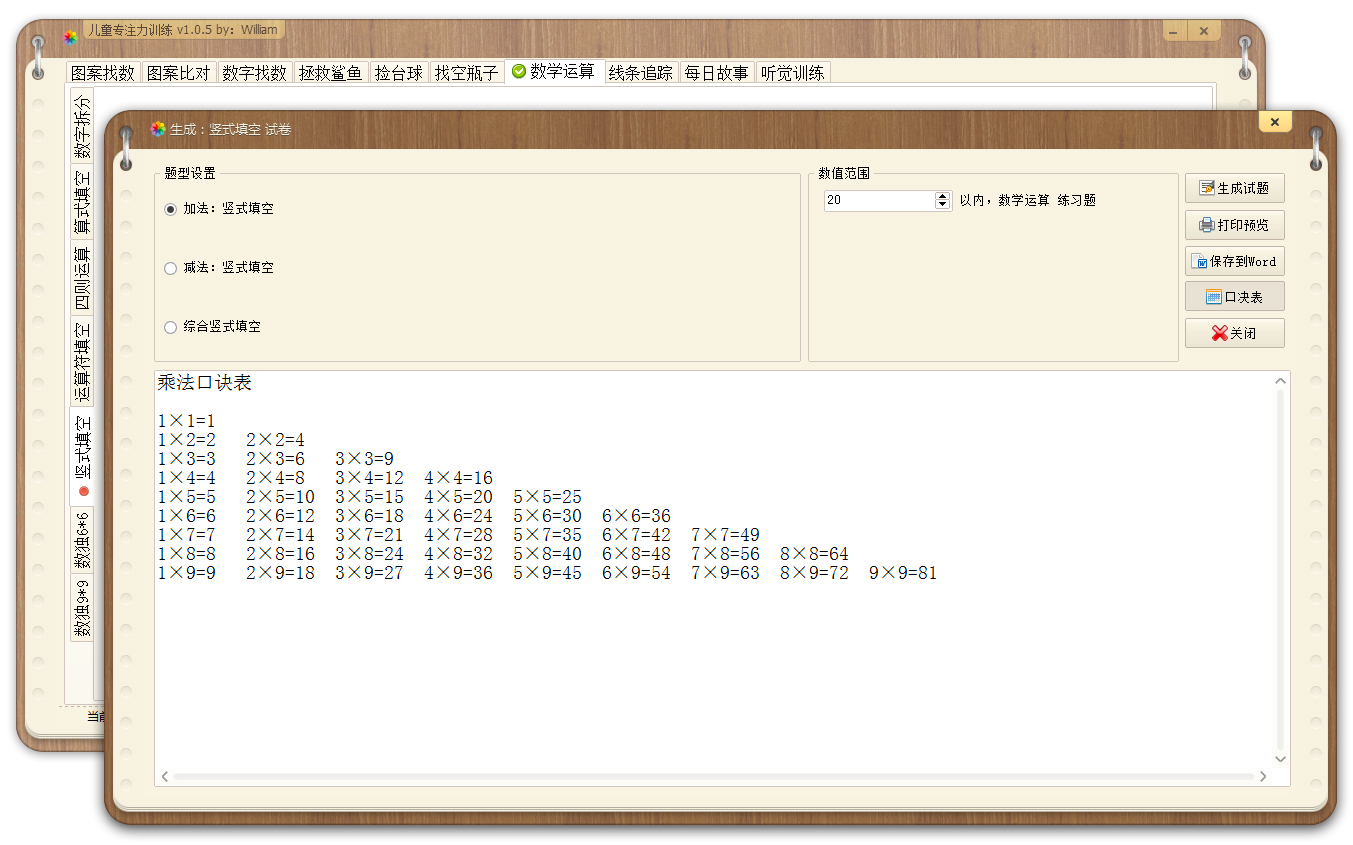
Task: Click the 打印预览 button
Action: coord(1234,224)
